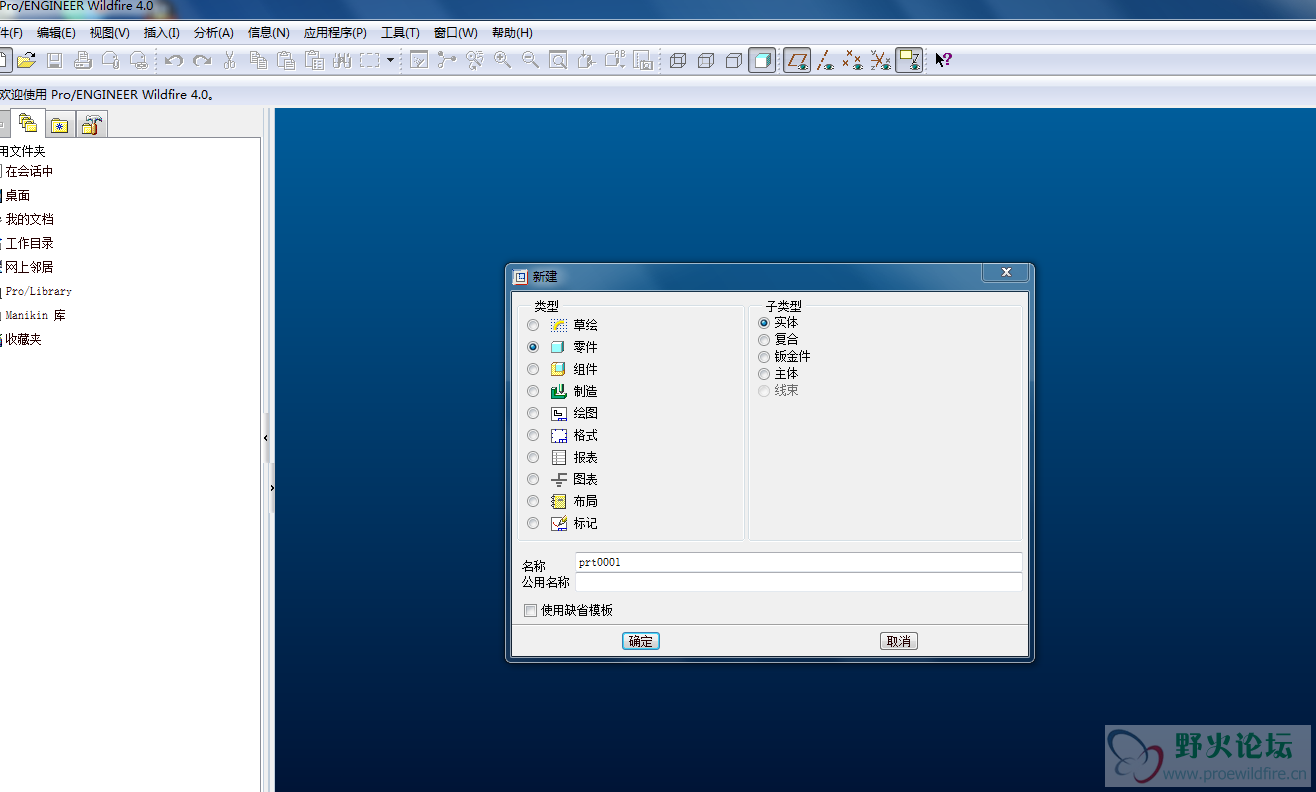Image resolution: width=1316 pixels, height=792 pixels.
Task: Open the 窗口(W) menu
Action: coord(456,33)
